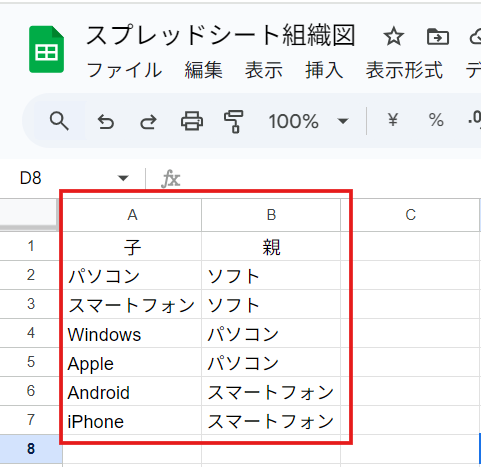Click the select-all corner box
The height and width of the screenshot is (467, 481).
click(29, 214)
